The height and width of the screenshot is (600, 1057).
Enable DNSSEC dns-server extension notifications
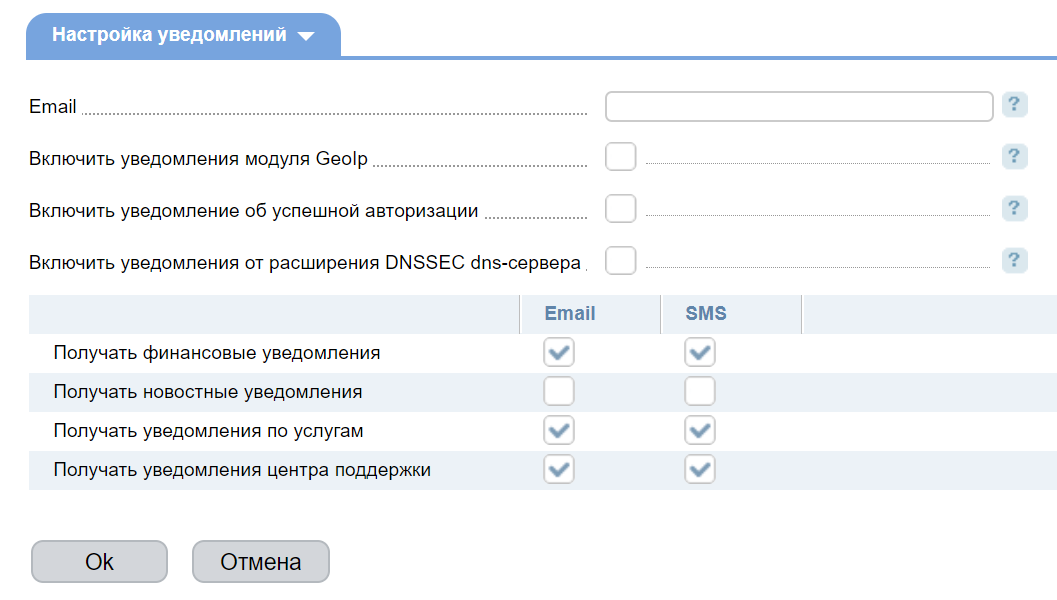tap(621, 261)
